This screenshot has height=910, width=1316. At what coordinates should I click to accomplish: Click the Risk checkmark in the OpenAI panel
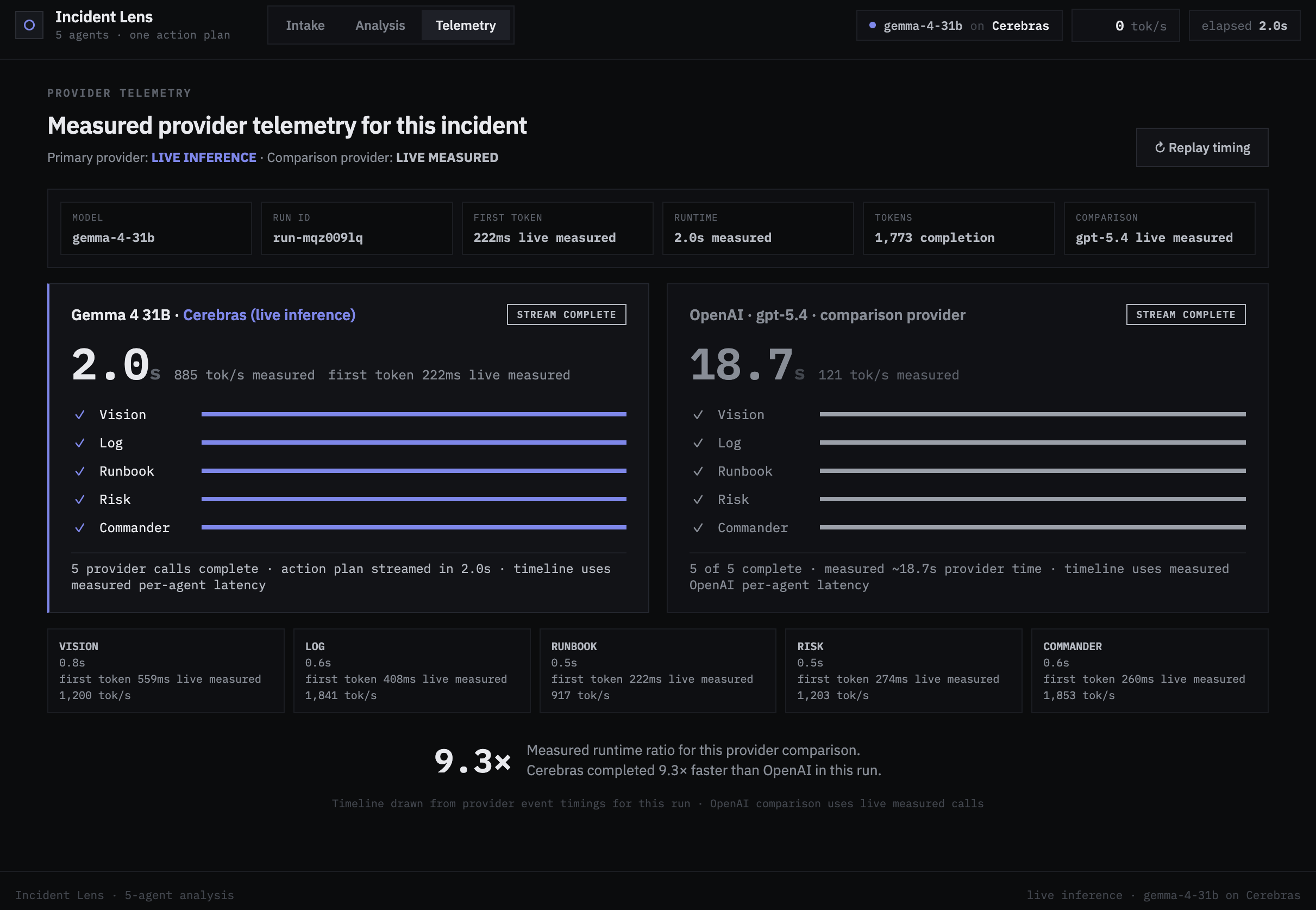(x=698, y=500)
